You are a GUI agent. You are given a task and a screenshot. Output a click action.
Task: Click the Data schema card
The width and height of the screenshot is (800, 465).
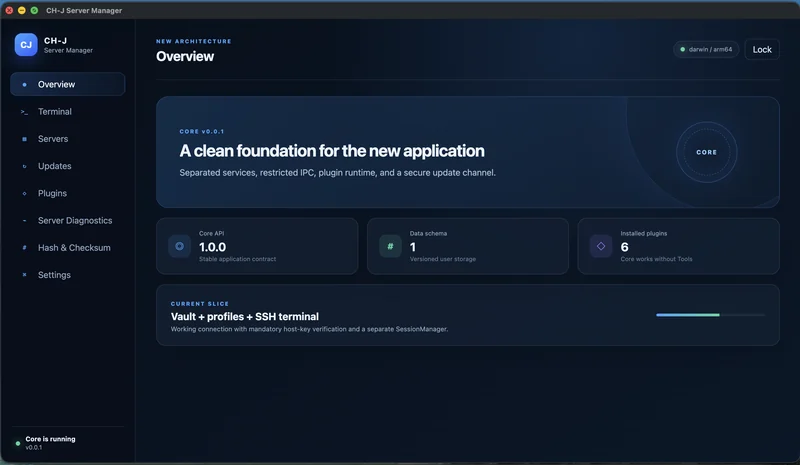click(x=468, y=246)
